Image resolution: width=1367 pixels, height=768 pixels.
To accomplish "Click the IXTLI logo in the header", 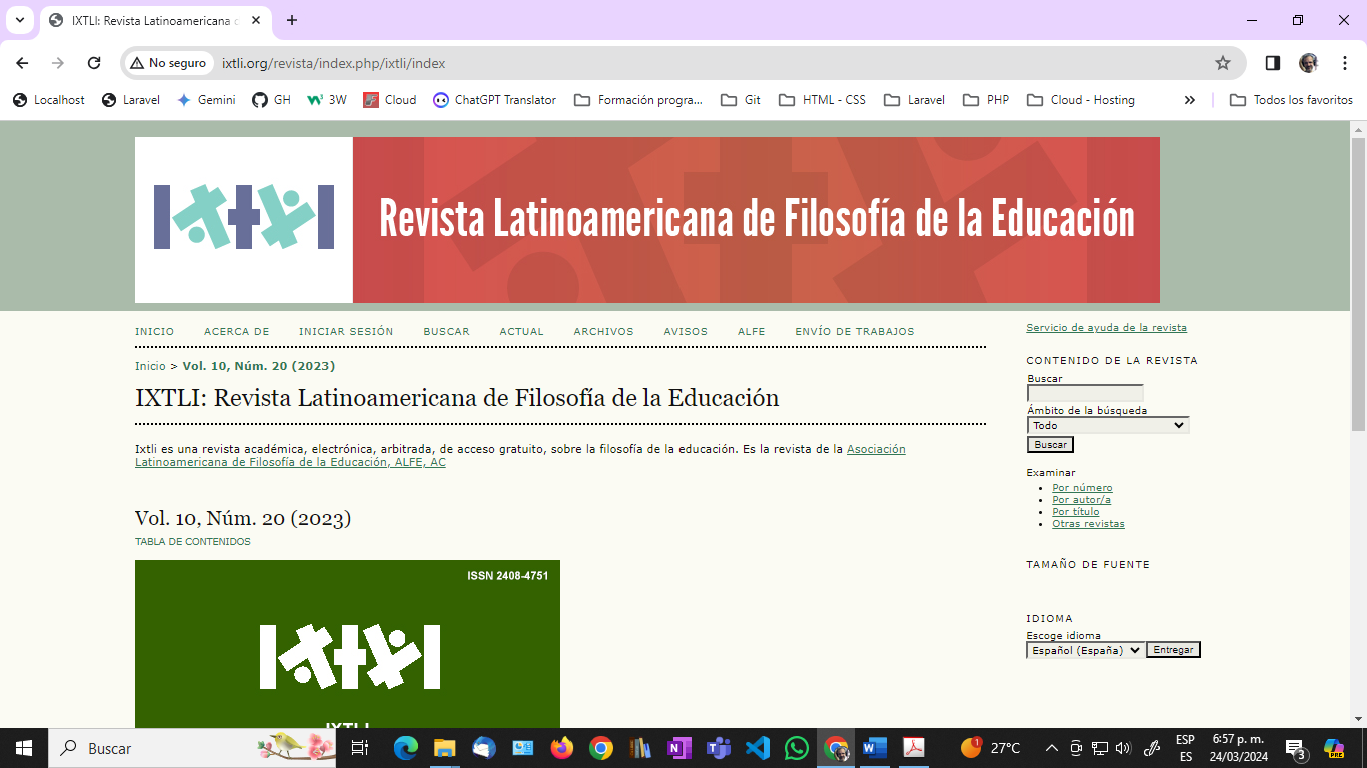I will 244,217.
